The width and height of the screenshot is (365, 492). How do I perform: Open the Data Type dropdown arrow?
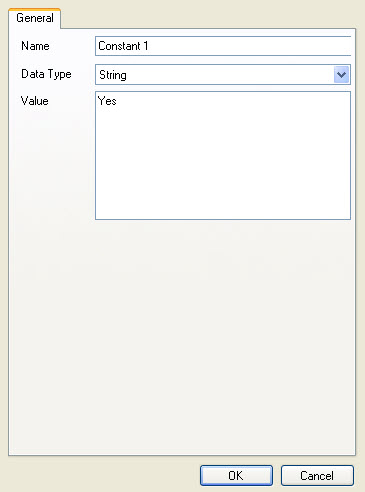coord(341,75)
